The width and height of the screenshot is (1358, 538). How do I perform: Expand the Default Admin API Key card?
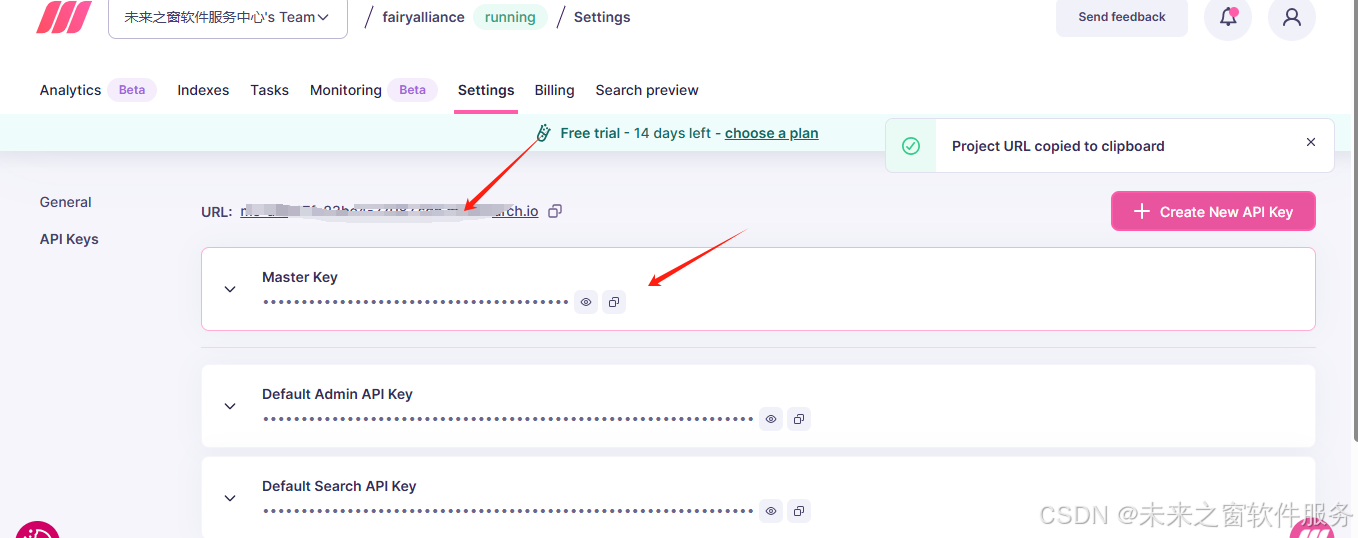[x=230, y=406]
